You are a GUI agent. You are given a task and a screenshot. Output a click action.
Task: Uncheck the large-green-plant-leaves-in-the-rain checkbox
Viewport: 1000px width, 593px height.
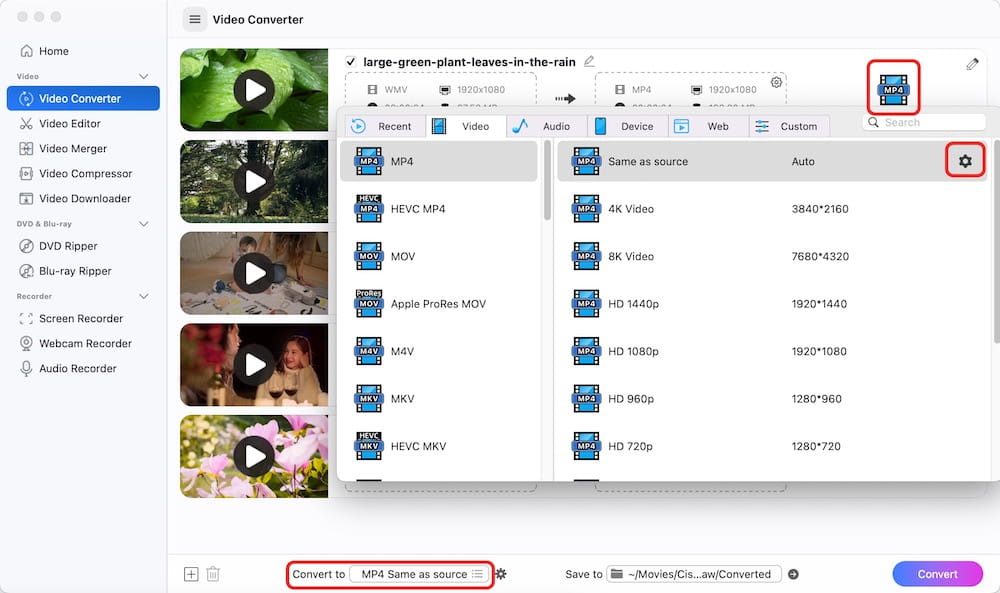pos(350,61)
